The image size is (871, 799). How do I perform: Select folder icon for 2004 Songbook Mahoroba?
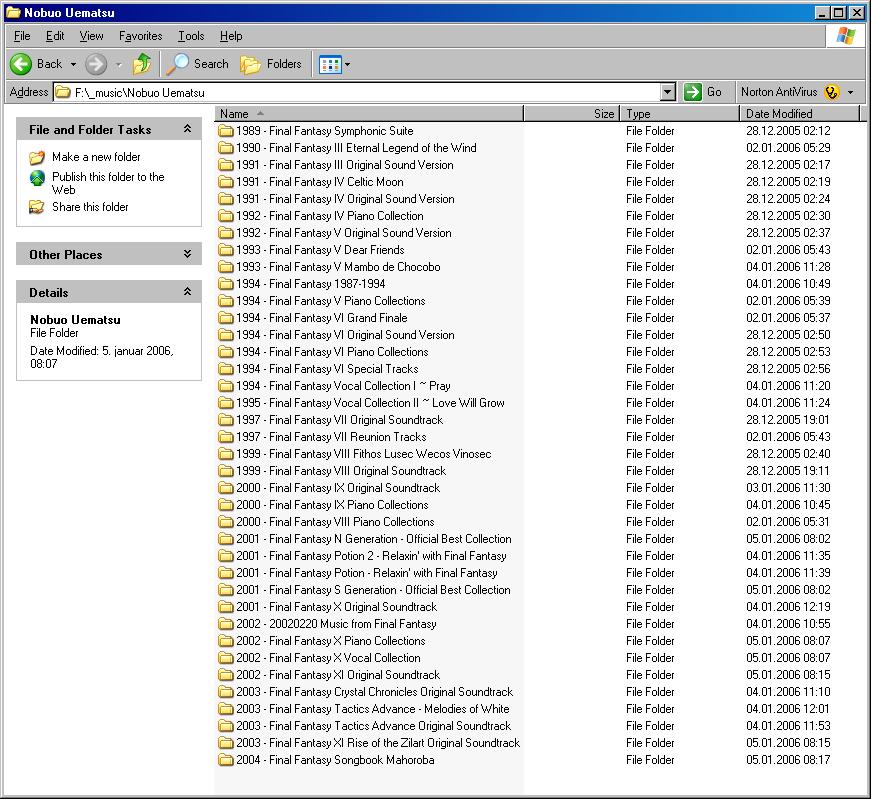(x=226, y=760)
